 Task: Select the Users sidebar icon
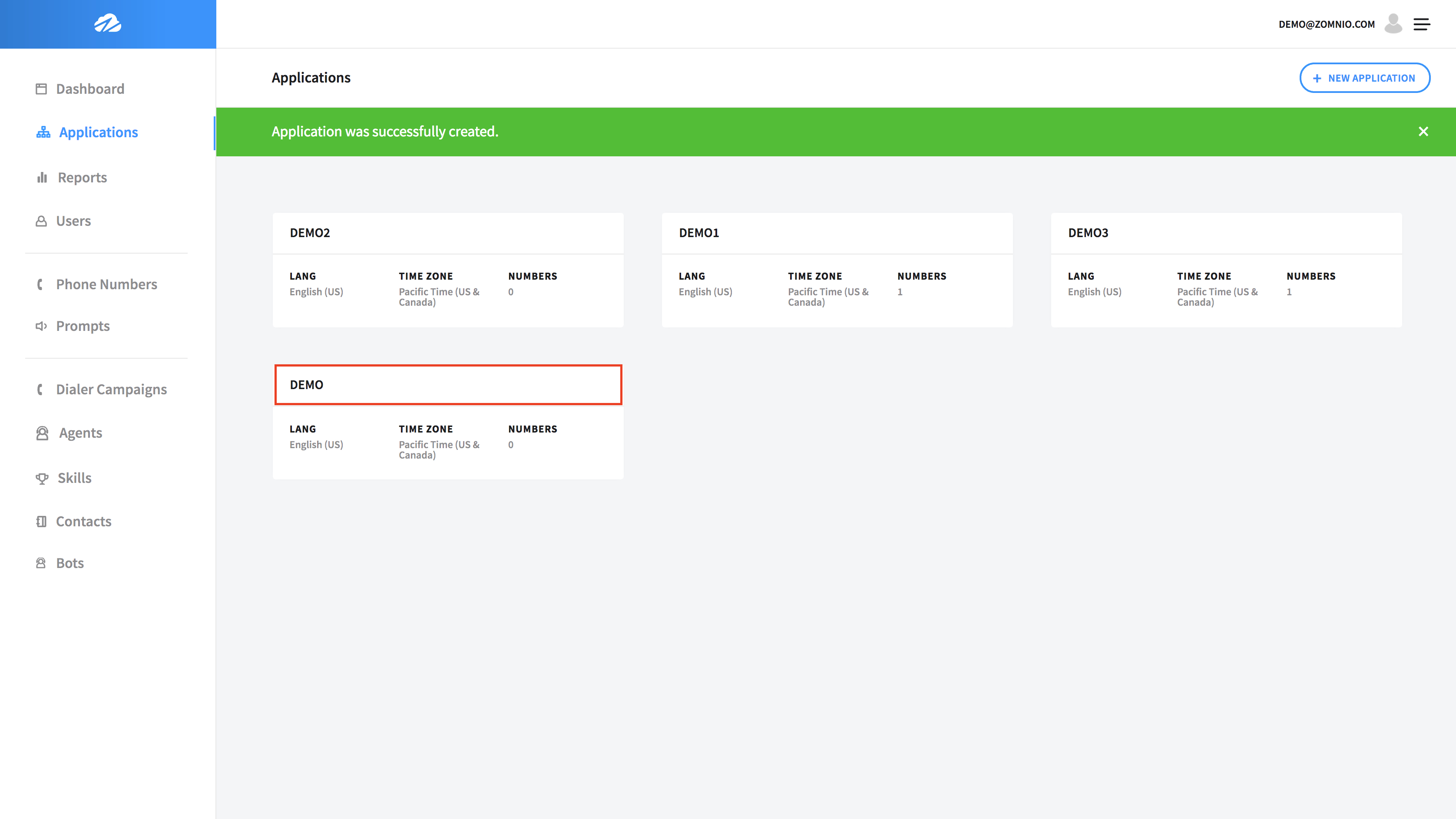42,221
